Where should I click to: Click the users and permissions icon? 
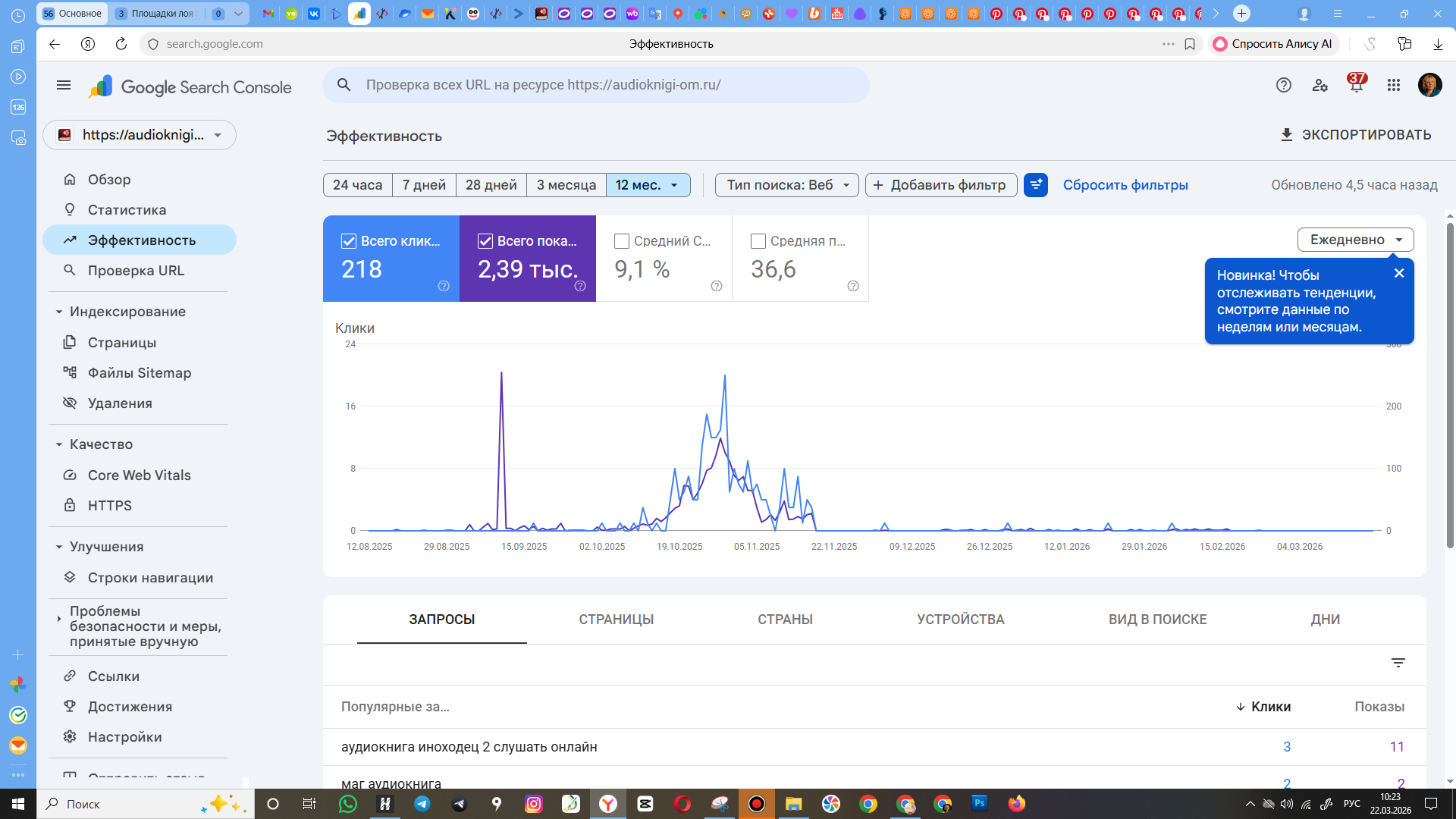click(x=1319, y=85)
